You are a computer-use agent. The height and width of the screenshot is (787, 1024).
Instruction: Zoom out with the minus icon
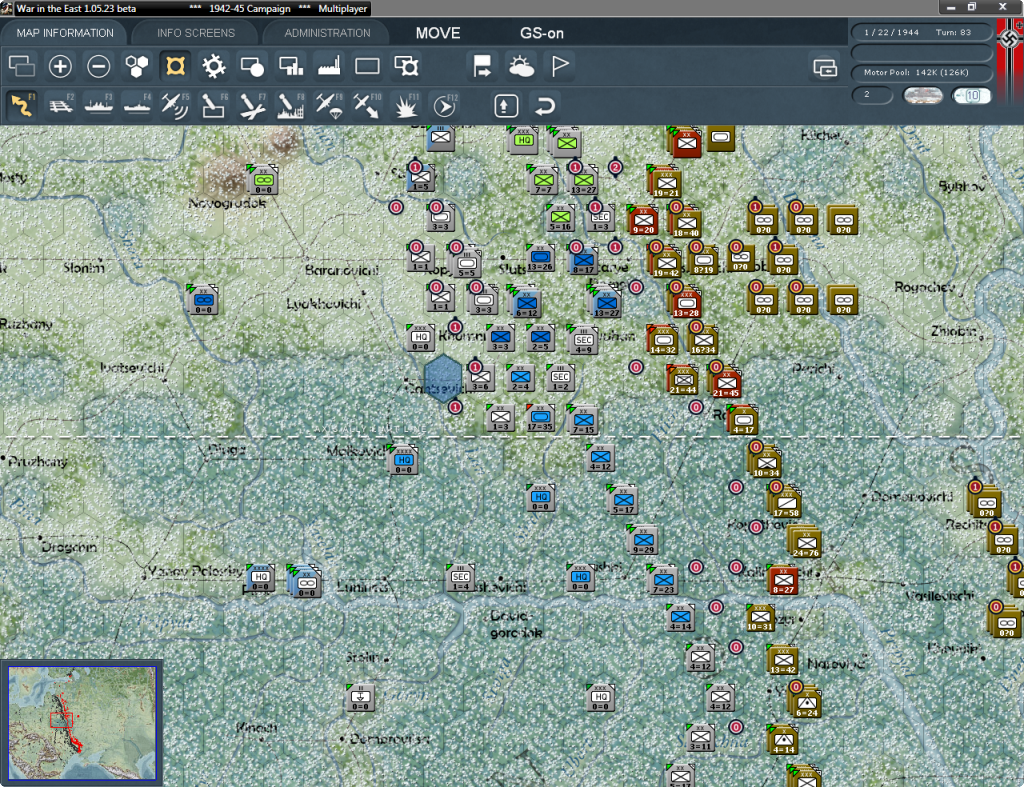tap(99, 66)
